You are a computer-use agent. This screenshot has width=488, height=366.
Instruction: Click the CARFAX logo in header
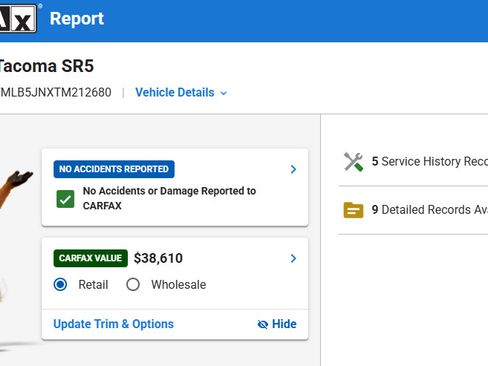click(18, 18)
